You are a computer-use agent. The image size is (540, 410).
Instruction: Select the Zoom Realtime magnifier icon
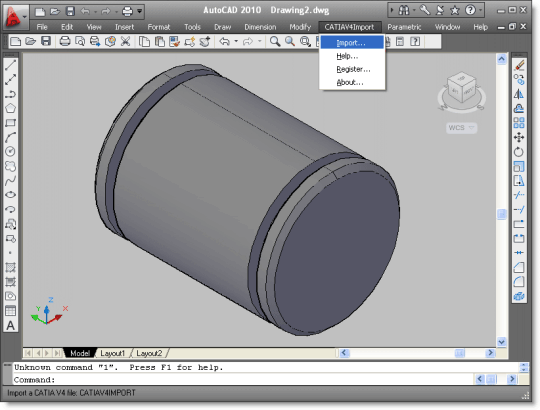pyautogui.click(x=275, y=42)
